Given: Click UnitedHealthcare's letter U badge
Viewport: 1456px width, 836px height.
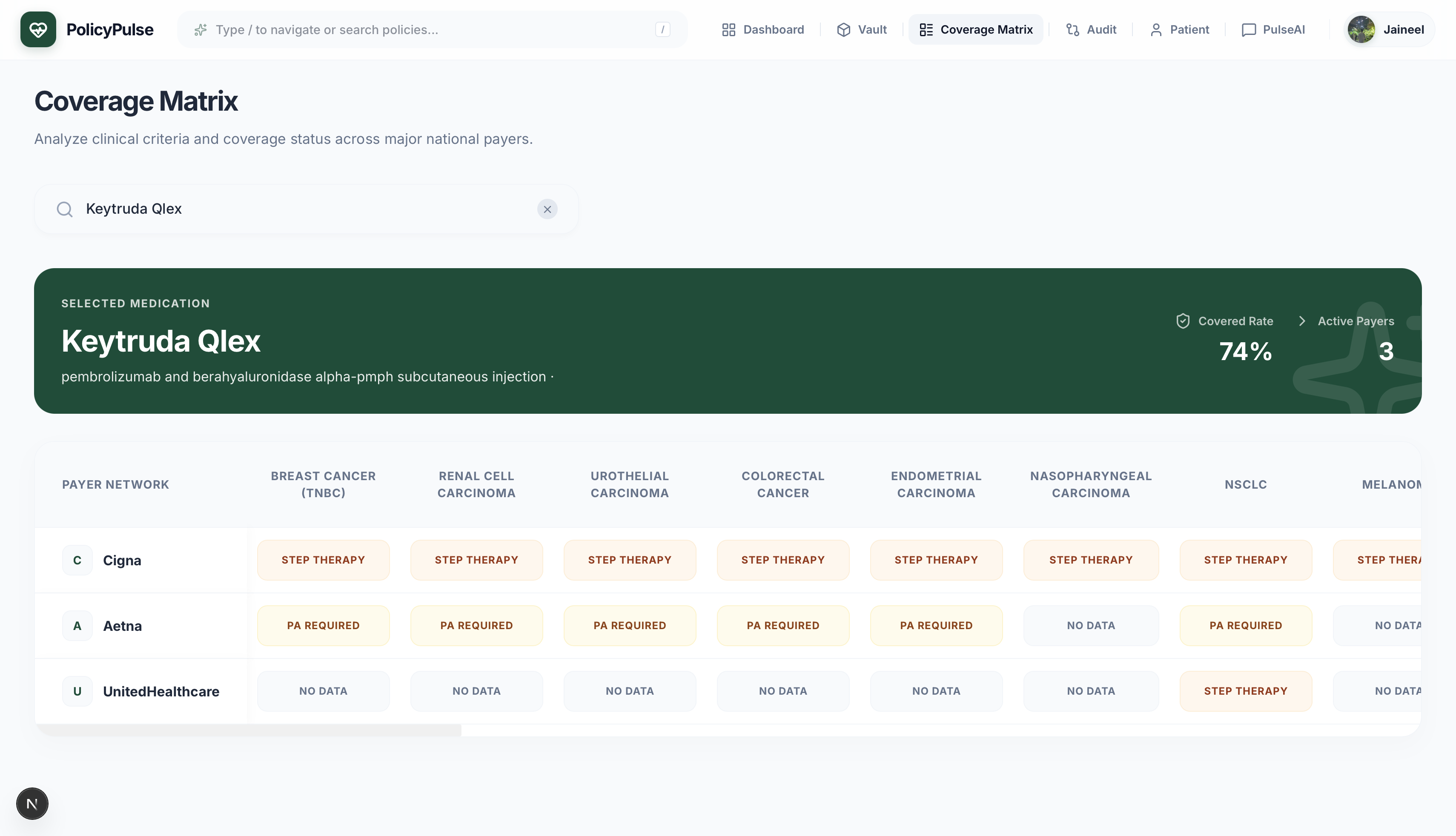Looking at the screenshot, I should click(77, 691).
